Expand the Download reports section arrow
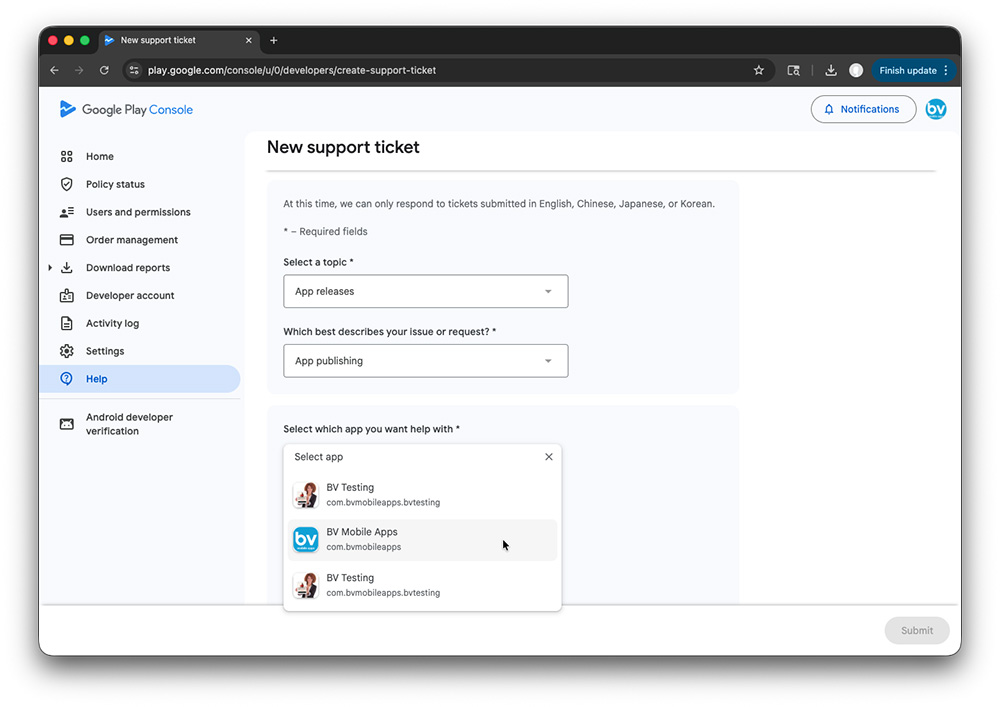 (x=50, y=268)
